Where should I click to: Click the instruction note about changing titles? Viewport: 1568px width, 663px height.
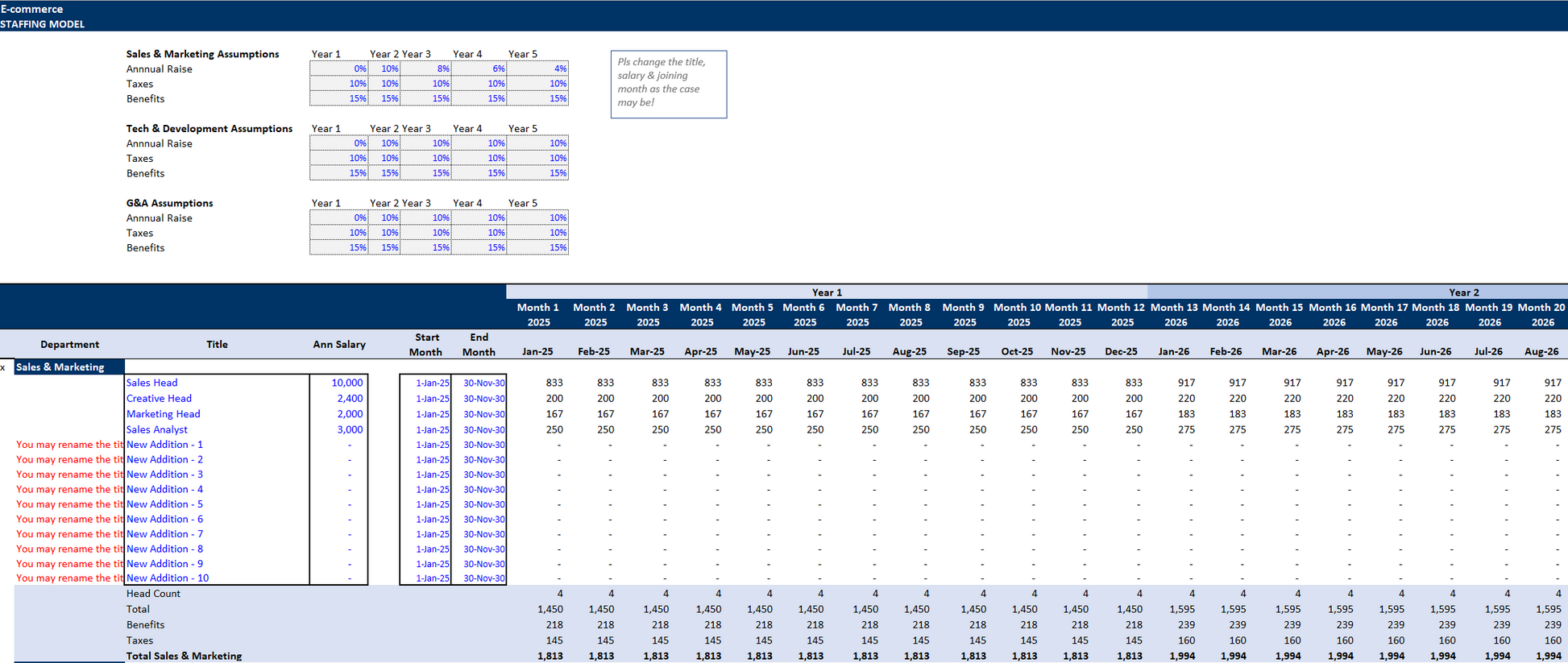[x=668, y=83]
